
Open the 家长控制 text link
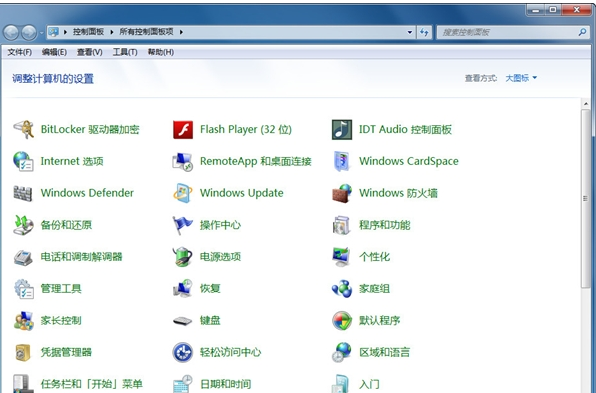61,320
